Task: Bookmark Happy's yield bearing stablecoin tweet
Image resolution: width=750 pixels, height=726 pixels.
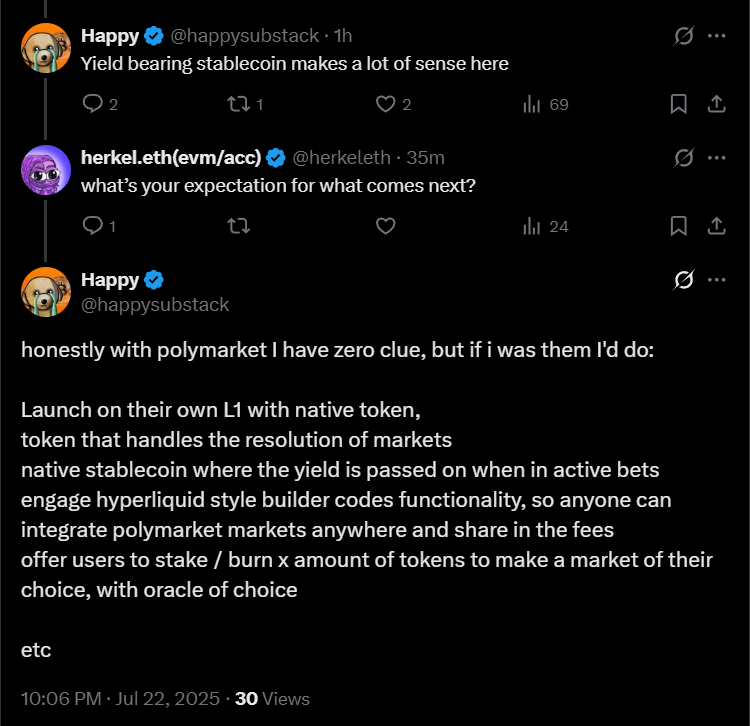Action: click(678, 103)
